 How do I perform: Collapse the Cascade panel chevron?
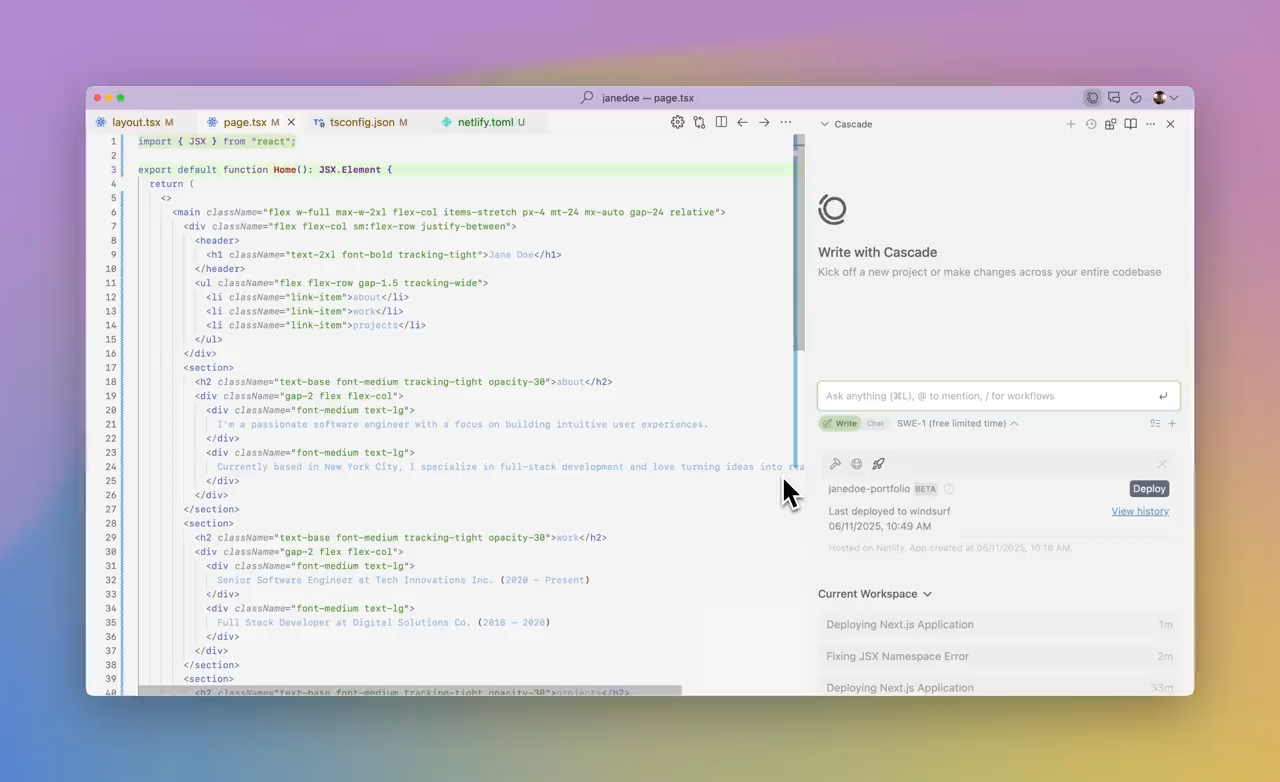(x=824, y=124)
